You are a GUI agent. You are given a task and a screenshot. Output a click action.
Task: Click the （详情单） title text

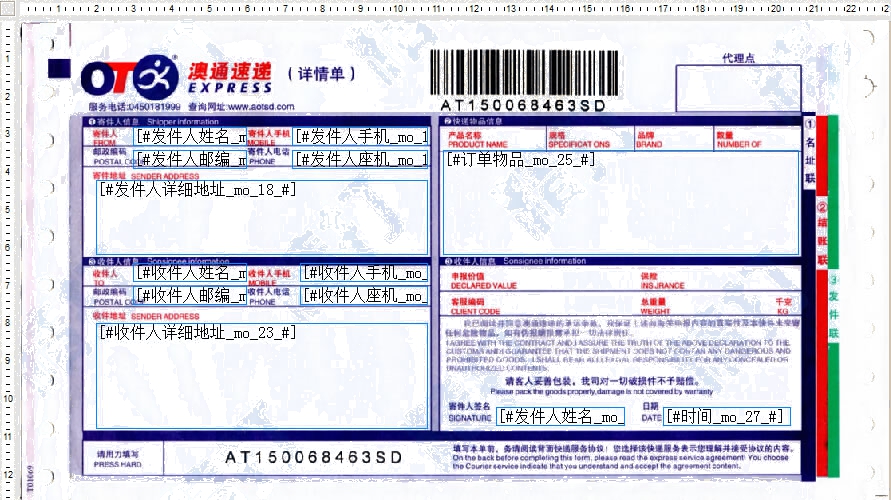click(x=322, y=74)
